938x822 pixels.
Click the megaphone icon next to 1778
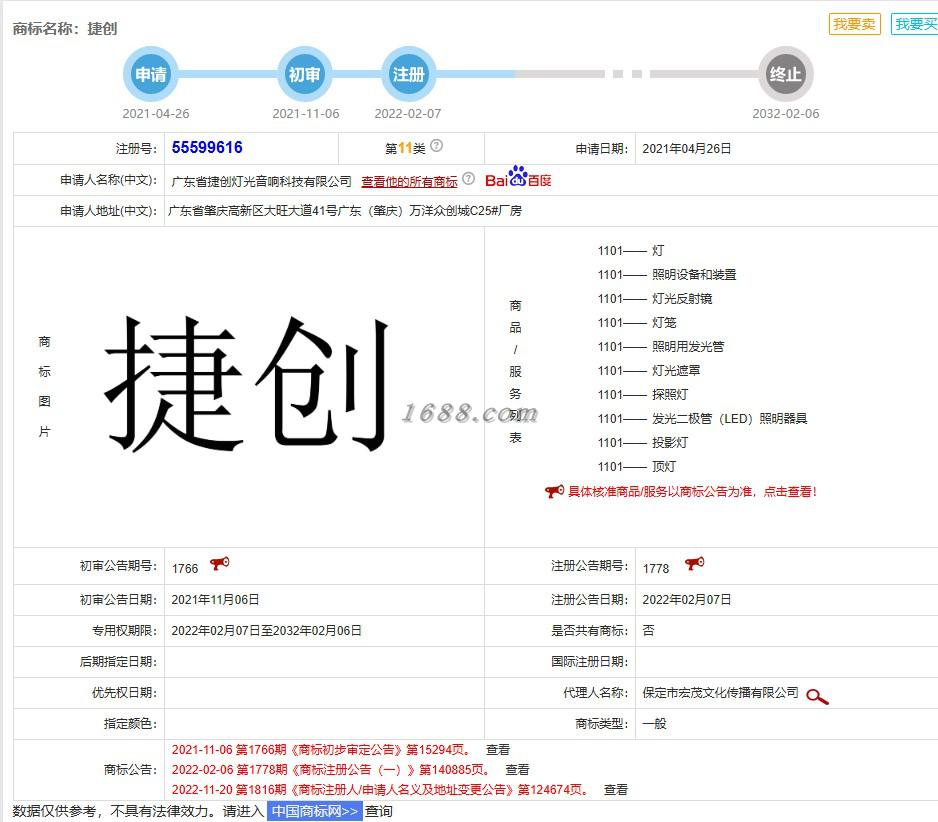pos(695,564)
